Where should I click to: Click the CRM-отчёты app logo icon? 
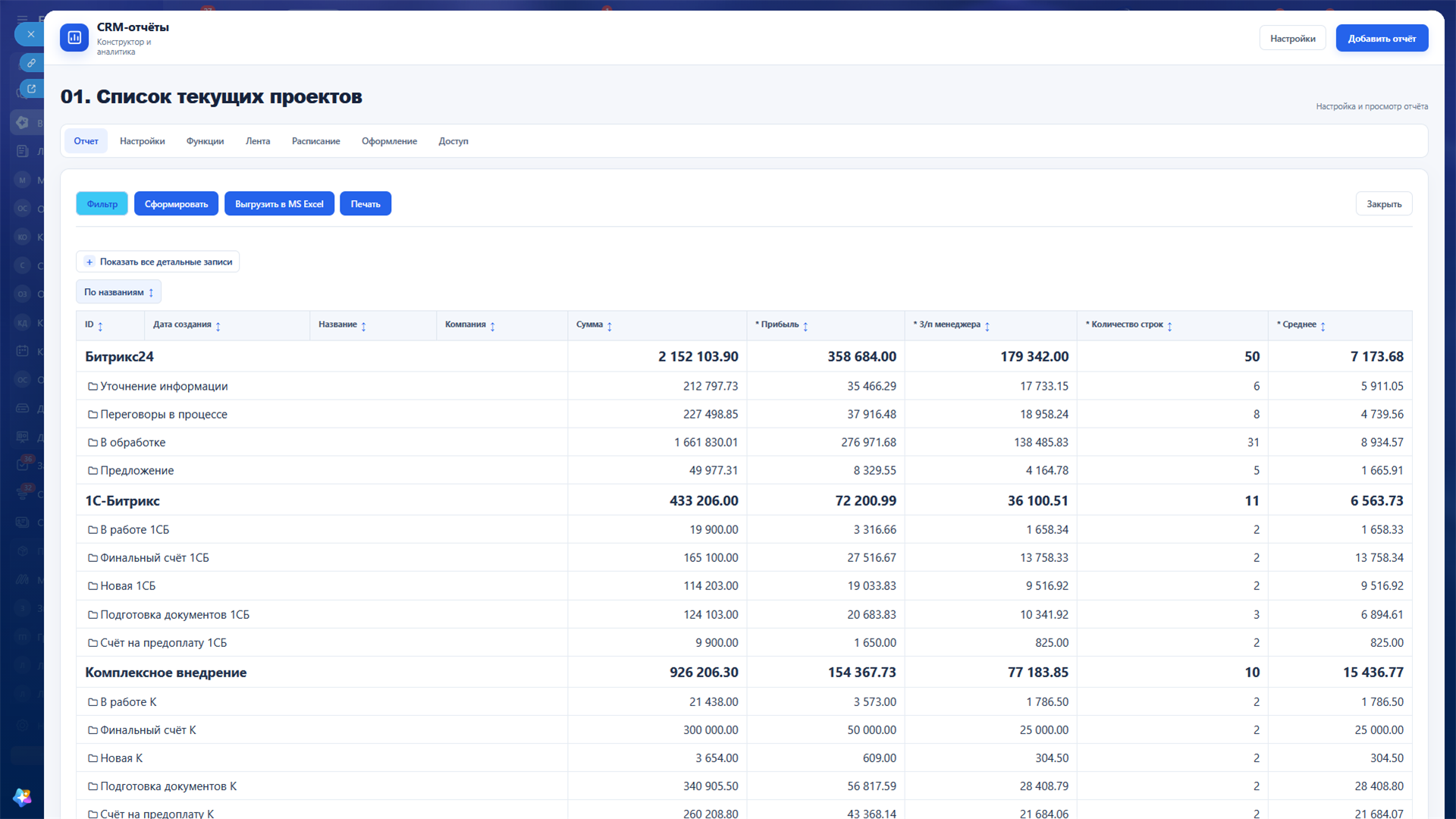coord(74,38)
